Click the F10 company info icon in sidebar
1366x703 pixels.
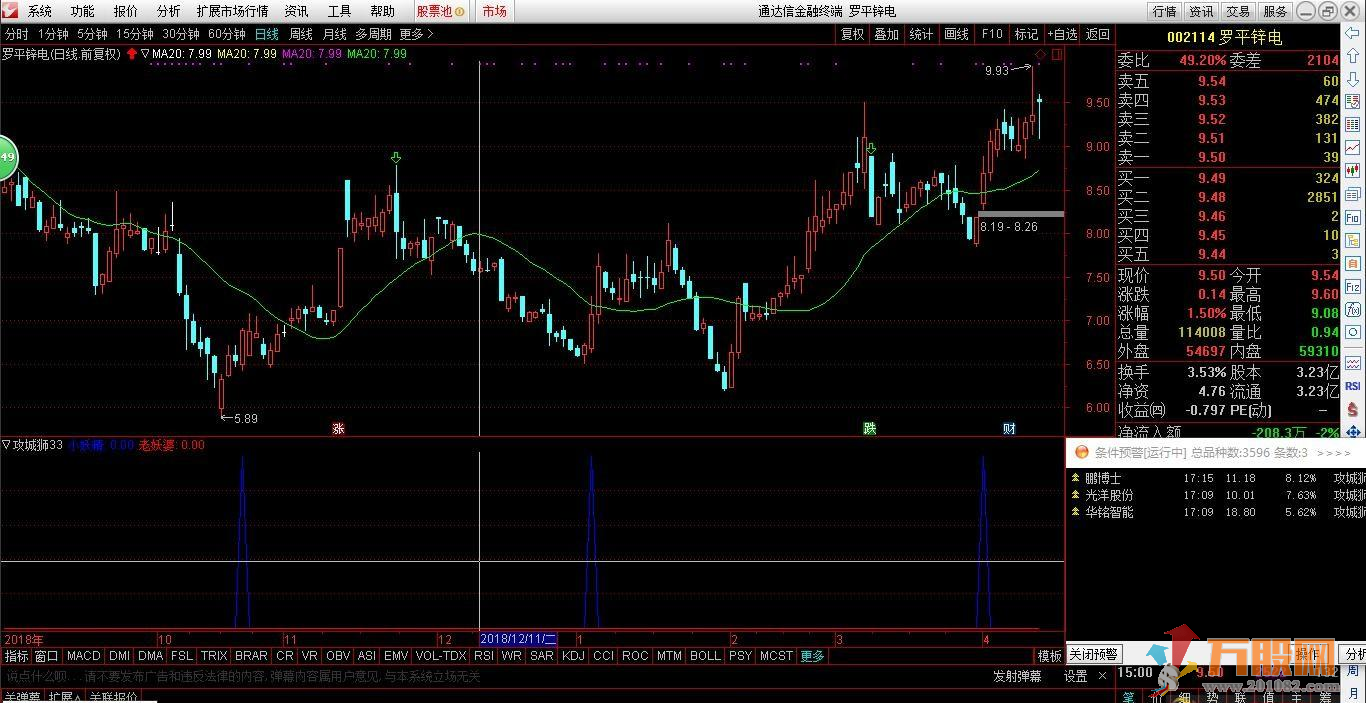(x=1352, y=217)
